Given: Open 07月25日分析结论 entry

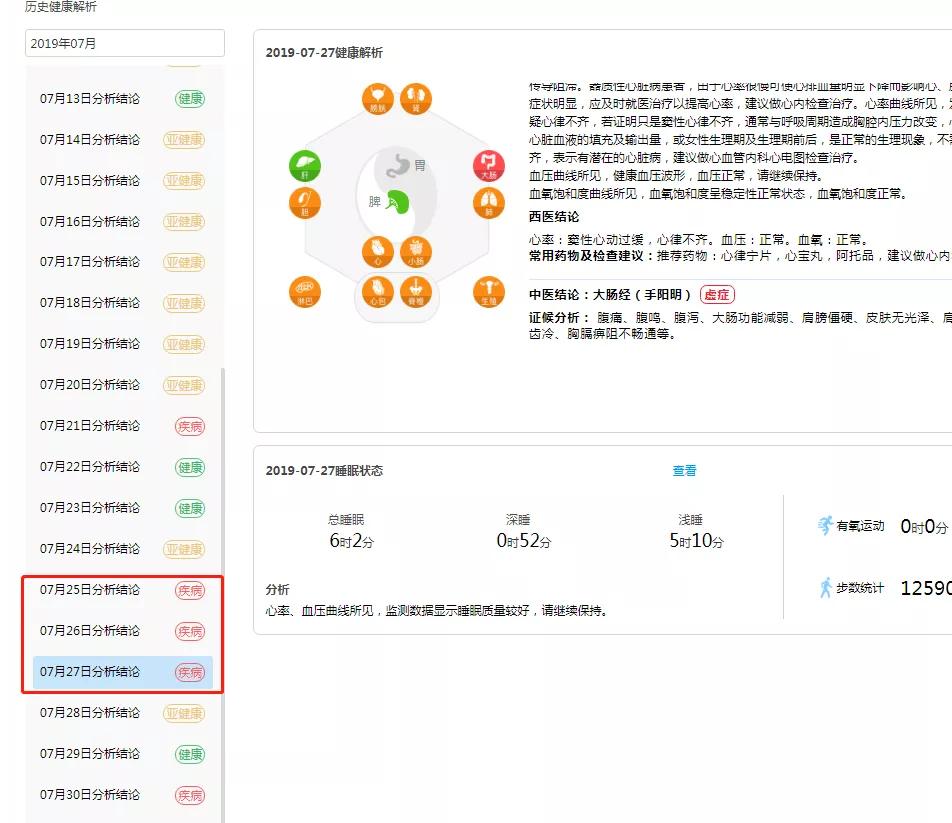Looking at the screenshot, I should click(90, 590).
